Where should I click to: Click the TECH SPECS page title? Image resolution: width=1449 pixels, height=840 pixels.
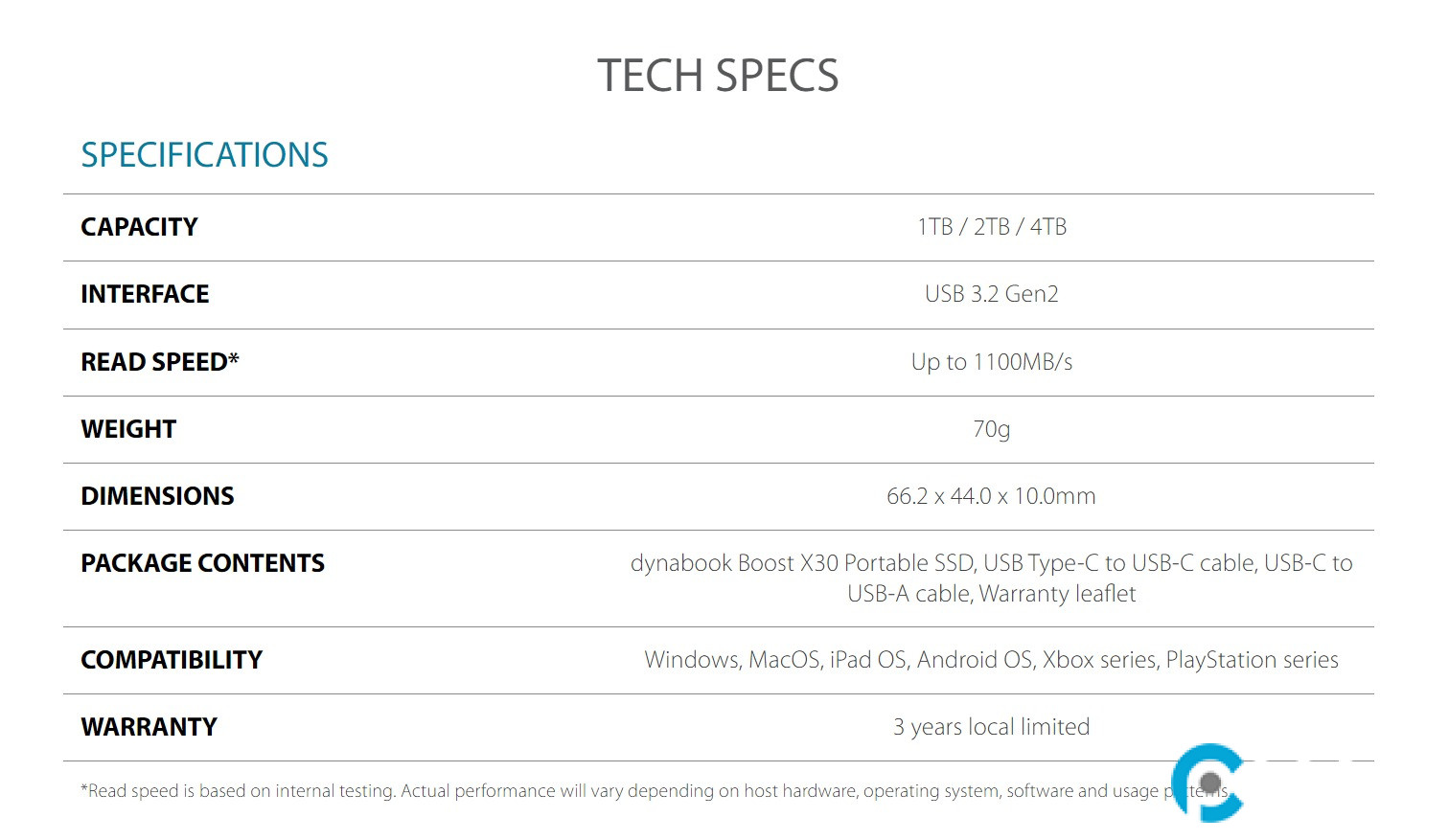coord(718,76)
